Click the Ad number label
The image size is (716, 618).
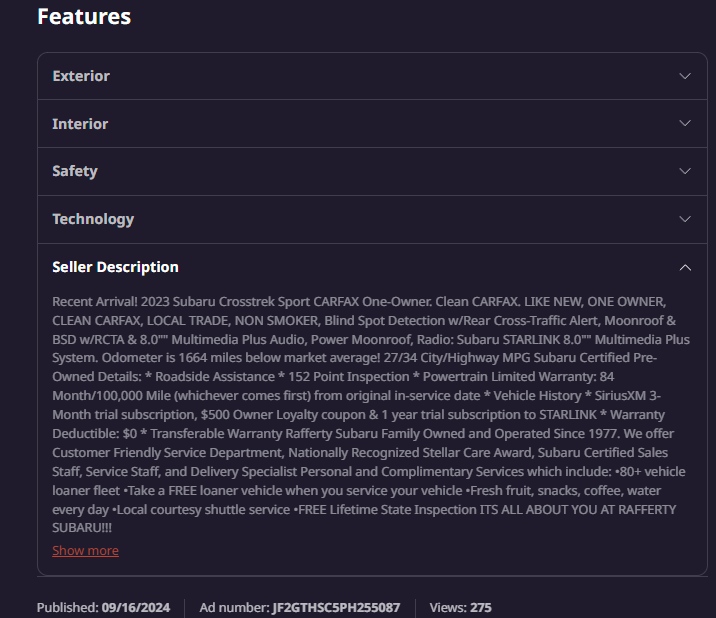pyautogui.click(x=234, y=607)
